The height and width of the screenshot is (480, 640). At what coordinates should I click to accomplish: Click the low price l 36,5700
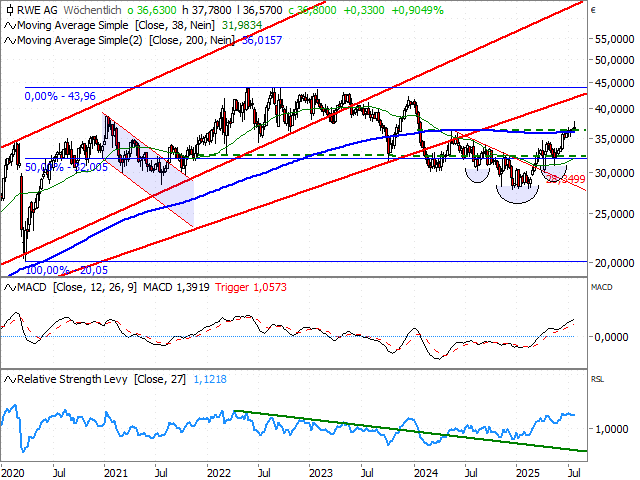click(259, 10)
